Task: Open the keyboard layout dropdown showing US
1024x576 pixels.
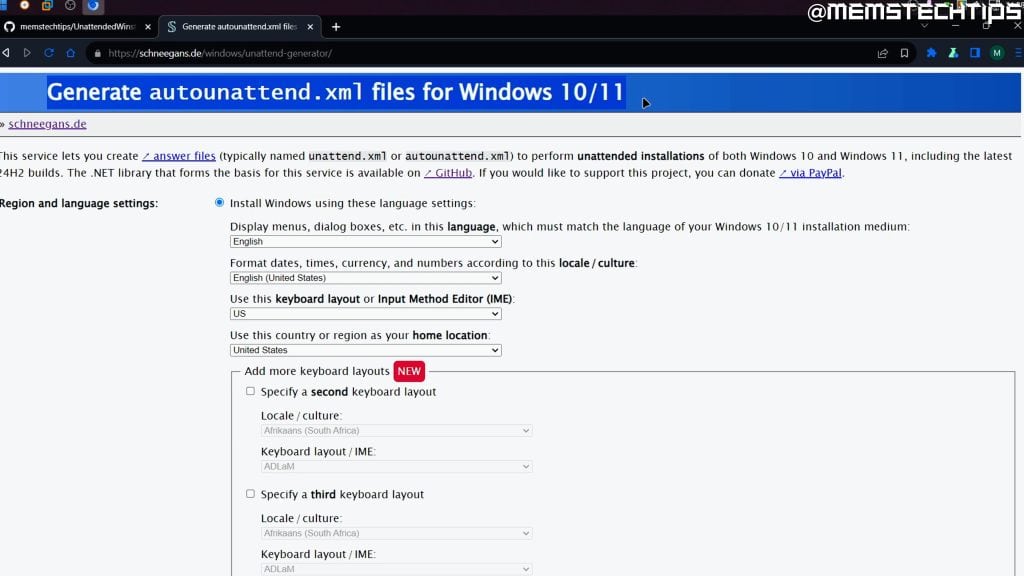Action: click(365, 314)
